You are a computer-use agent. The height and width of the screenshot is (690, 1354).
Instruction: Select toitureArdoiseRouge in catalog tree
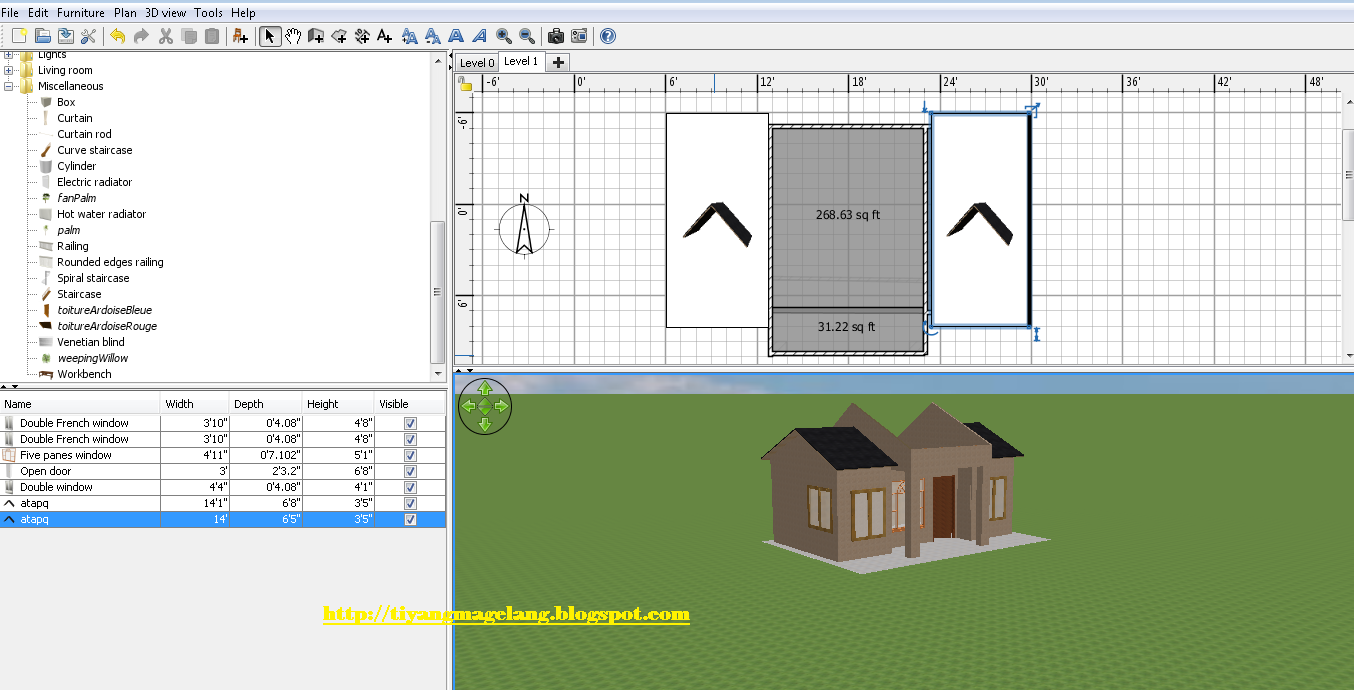point(107,326)
